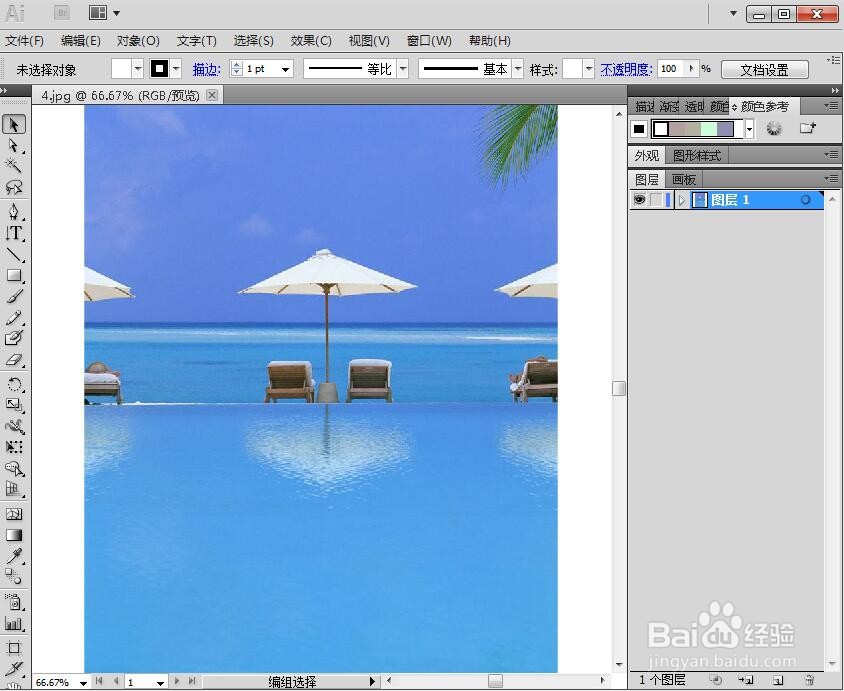Select the Gradient tool
Image resolution: width=844 pixels, height=691 pixels.
click(x=14, y=535)
